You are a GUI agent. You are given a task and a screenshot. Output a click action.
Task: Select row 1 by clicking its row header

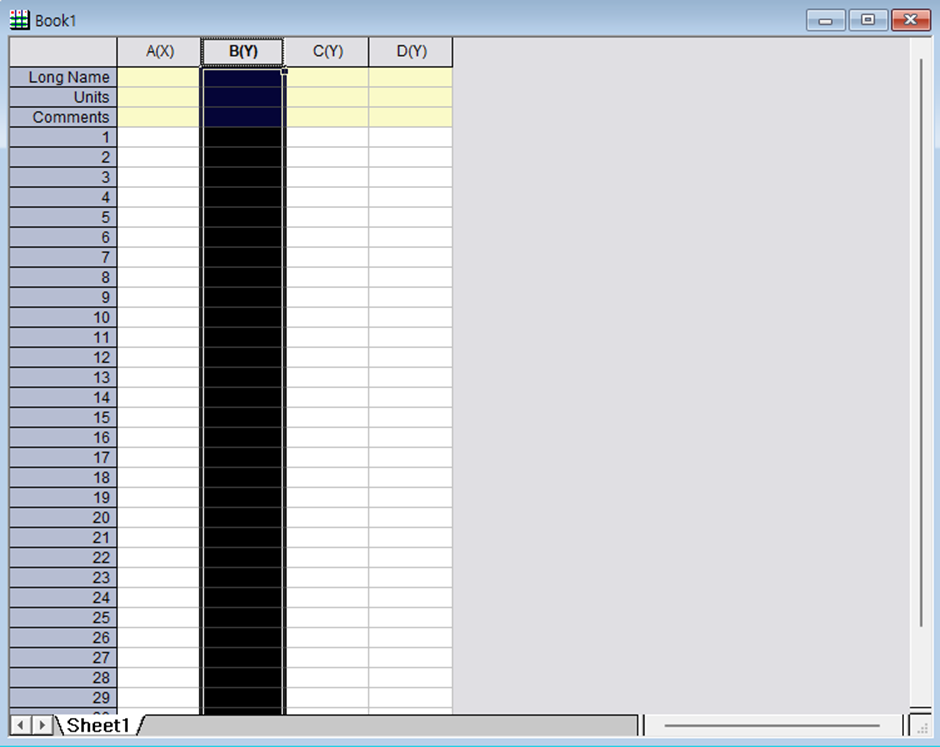pyautogui.click(x=62, y=137)
